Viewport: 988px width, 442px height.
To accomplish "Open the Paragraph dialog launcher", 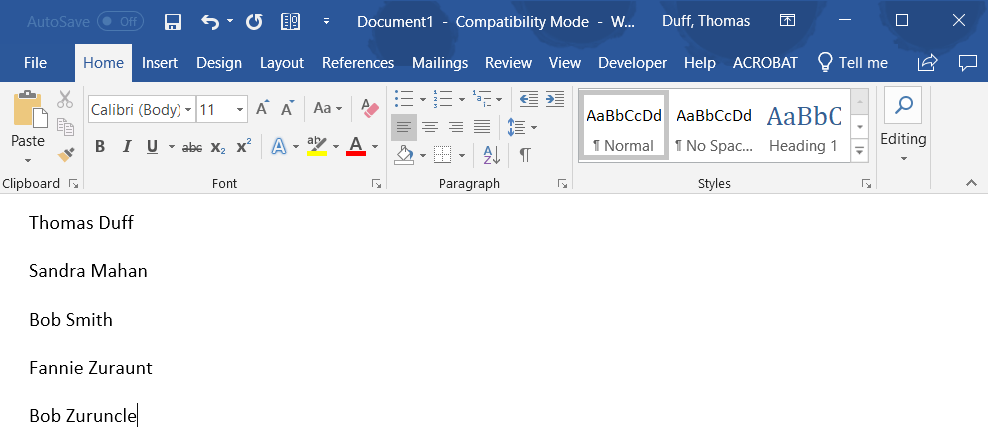I will 562,184.
